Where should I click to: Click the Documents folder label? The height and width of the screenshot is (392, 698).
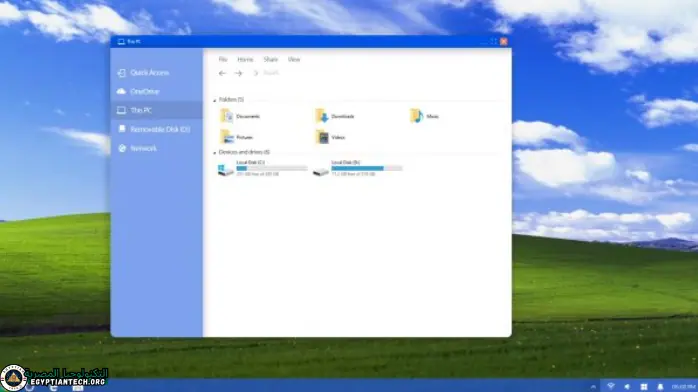coord(248,116)
